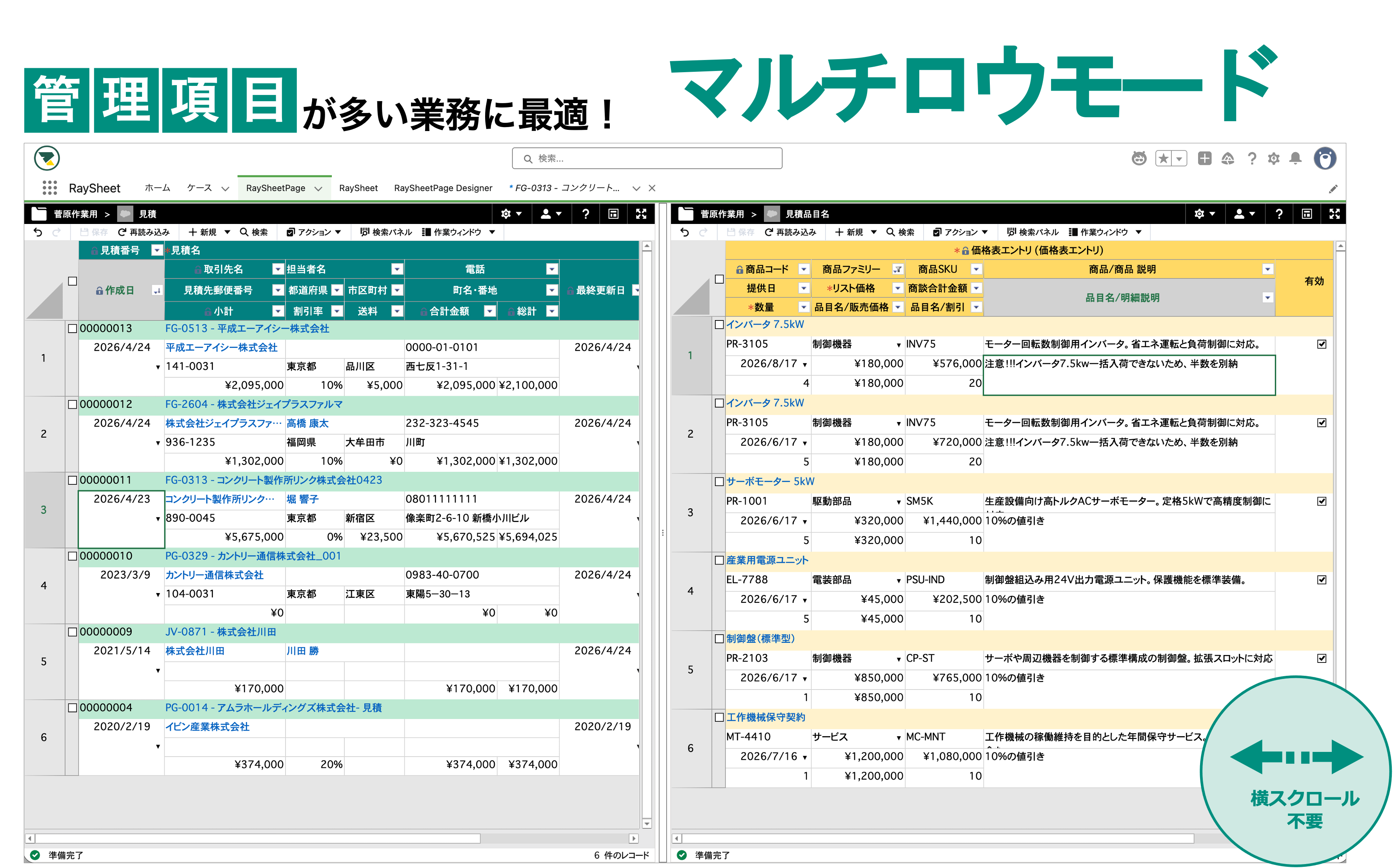Switch to the ホーム tab
This screenshot has width=1393, height=868.
(157, 188)
